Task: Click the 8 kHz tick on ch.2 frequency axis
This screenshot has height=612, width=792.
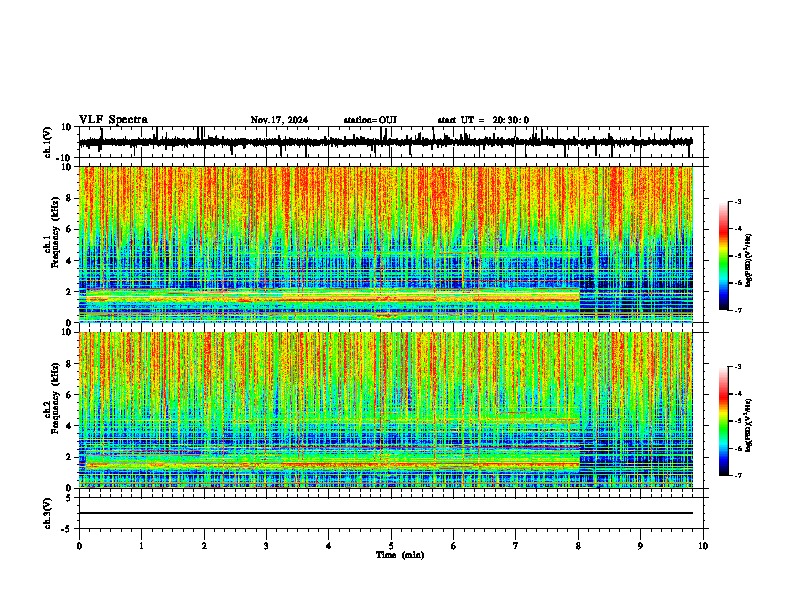Action: tap(69, 364)
